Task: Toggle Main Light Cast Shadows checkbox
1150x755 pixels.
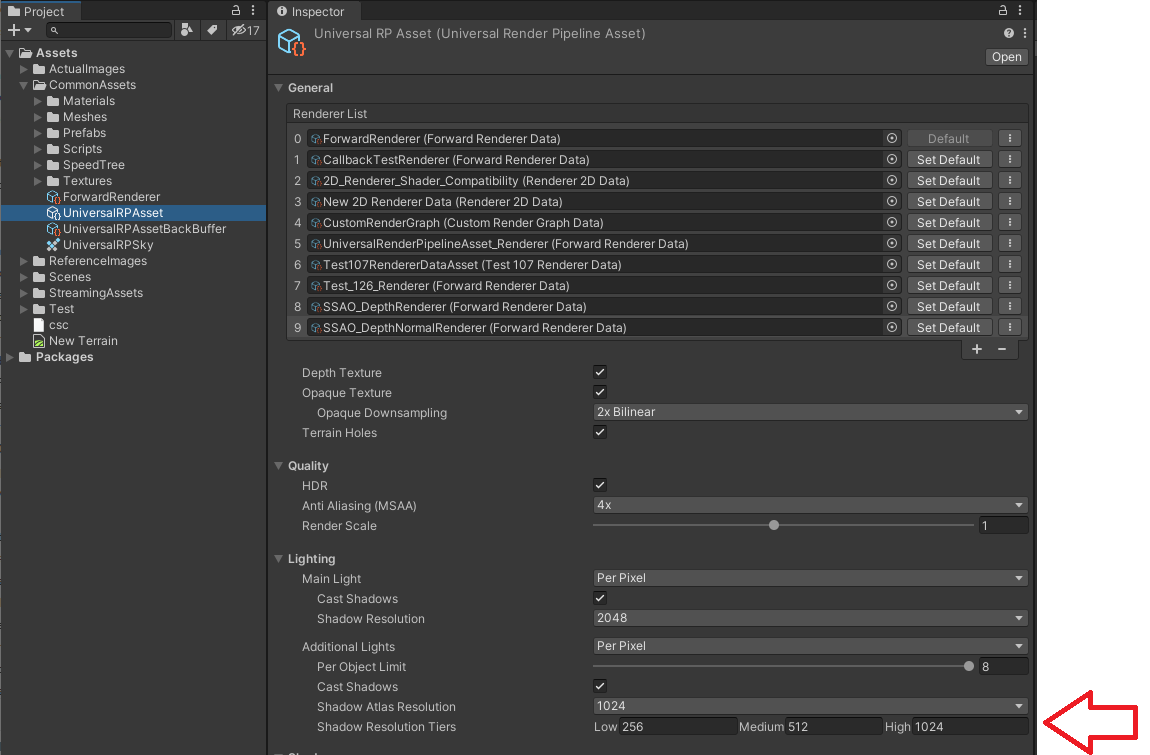Action: pyautogui.click(x=600, y=598)
